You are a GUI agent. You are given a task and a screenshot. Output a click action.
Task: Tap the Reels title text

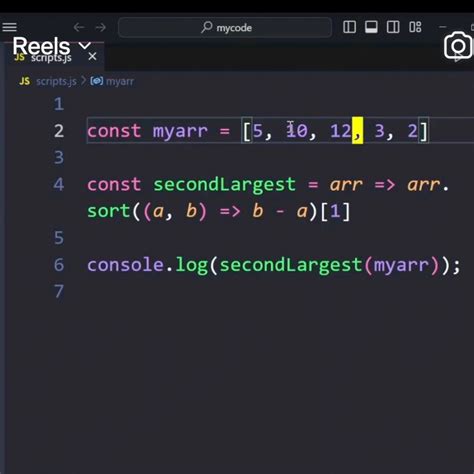(41, 46)
